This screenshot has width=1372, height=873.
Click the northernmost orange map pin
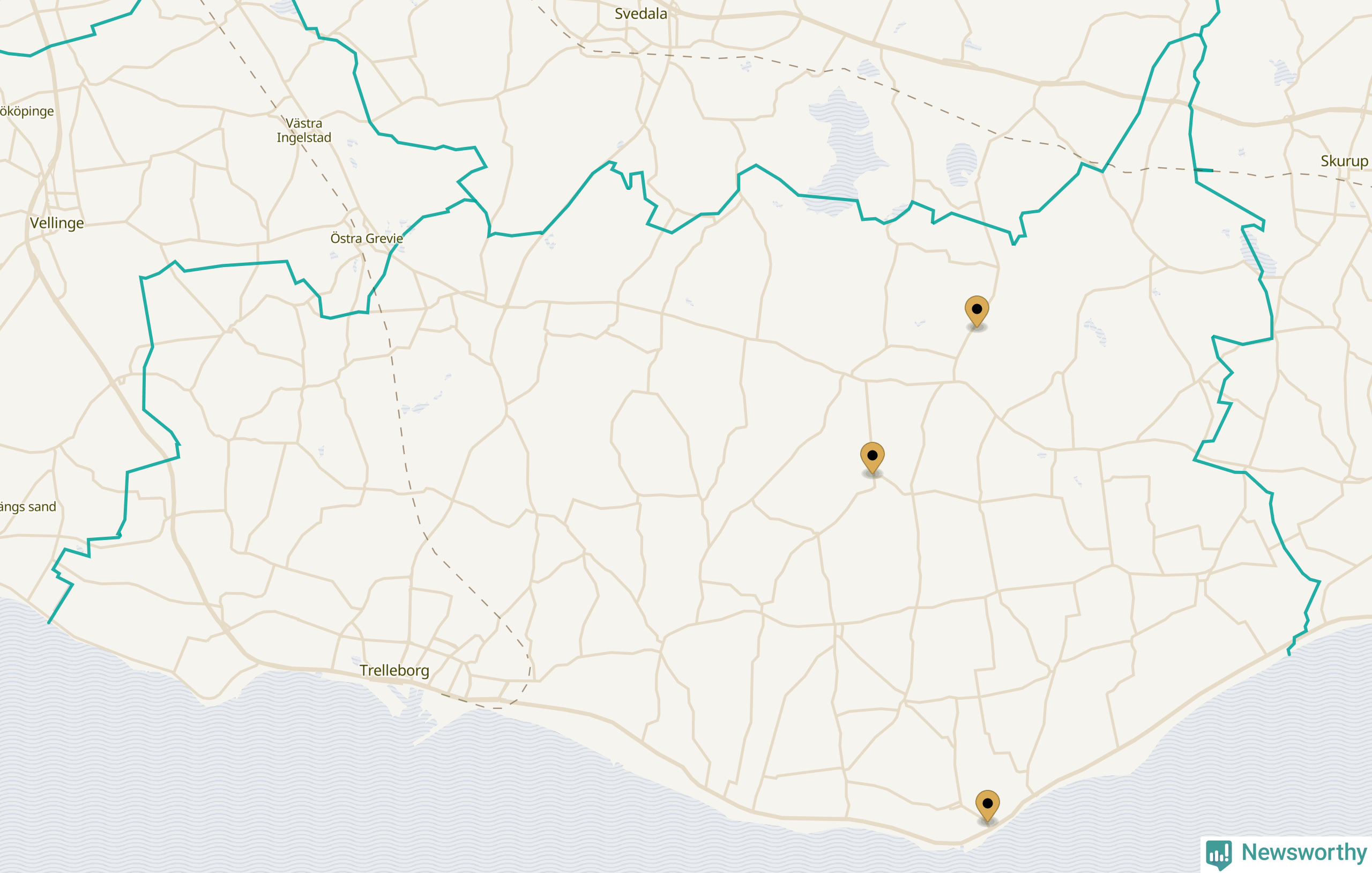976,312
